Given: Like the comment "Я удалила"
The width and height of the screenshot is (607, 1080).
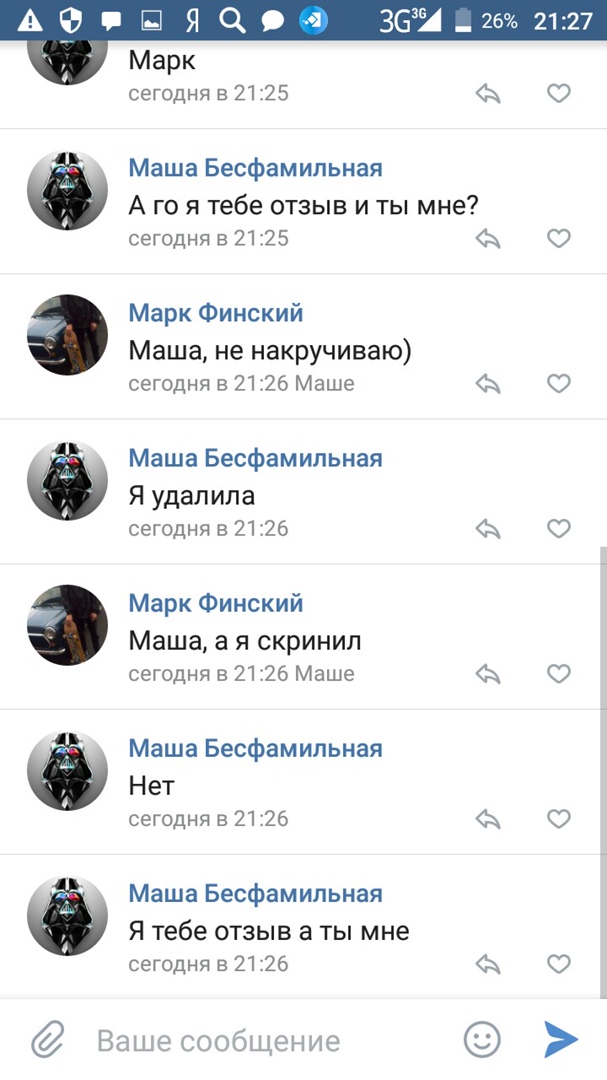Looking at the screenshot, I should click(559, 529).
